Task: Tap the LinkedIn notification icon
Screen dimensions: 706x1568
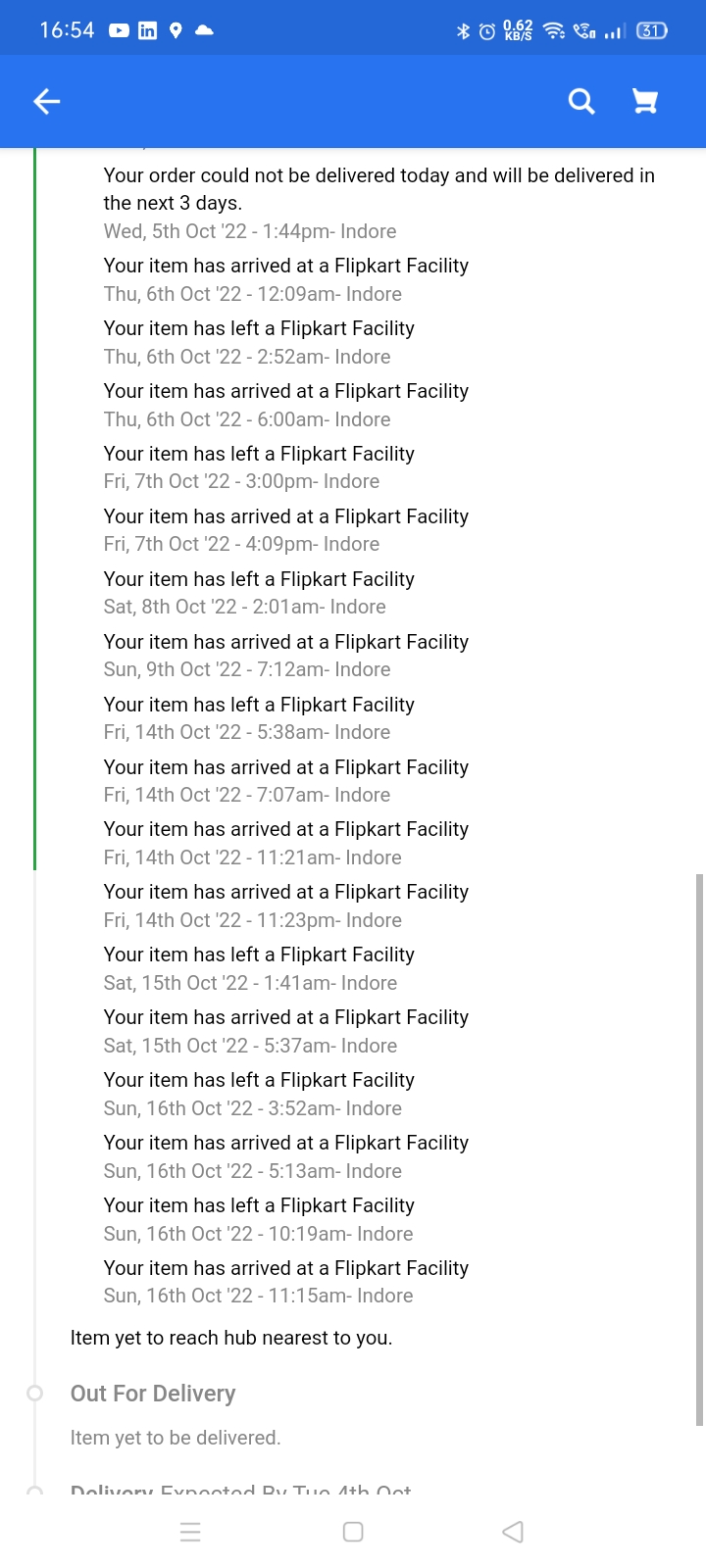Action: [147, 30]
